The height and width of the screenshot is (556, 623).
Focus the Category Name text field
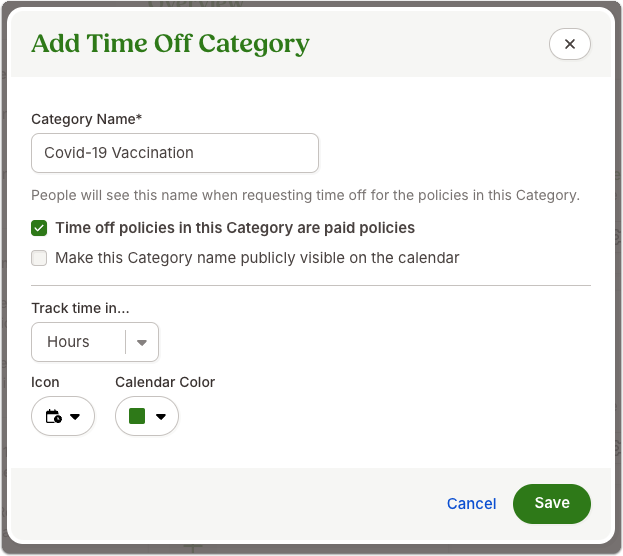(175, 153)
